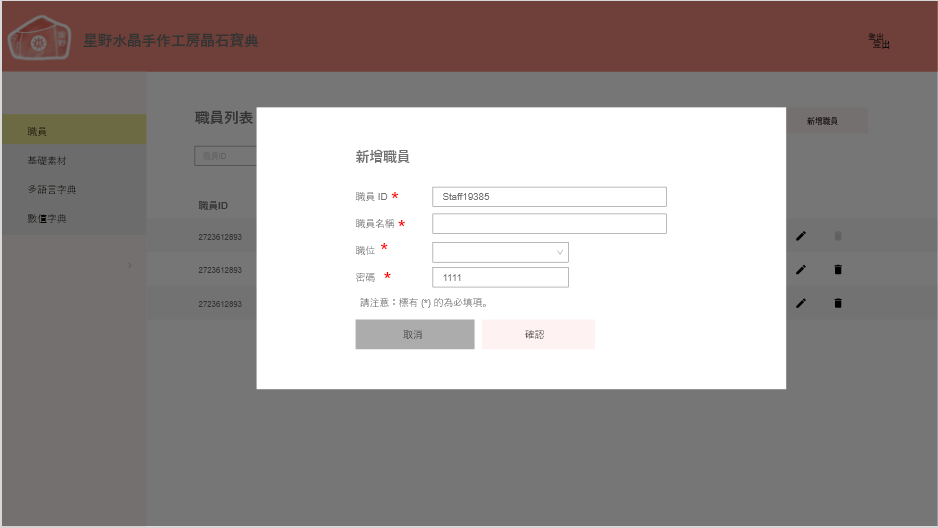Click the 密碼 field showing 1111

[x=500, y=277]
